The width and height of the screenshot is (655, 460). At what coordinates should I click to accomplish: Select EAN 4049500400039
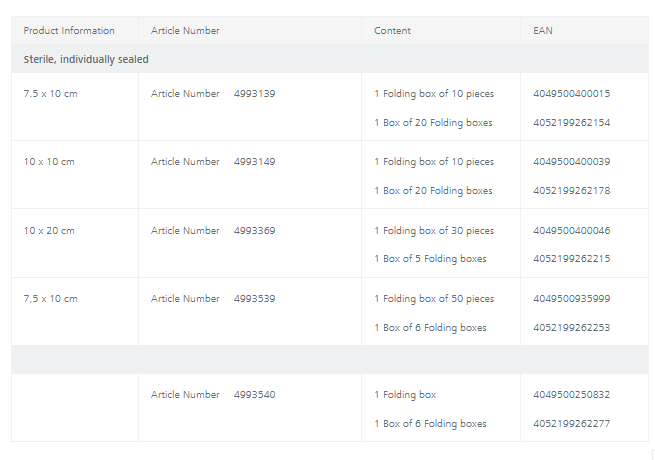point(571,162)
